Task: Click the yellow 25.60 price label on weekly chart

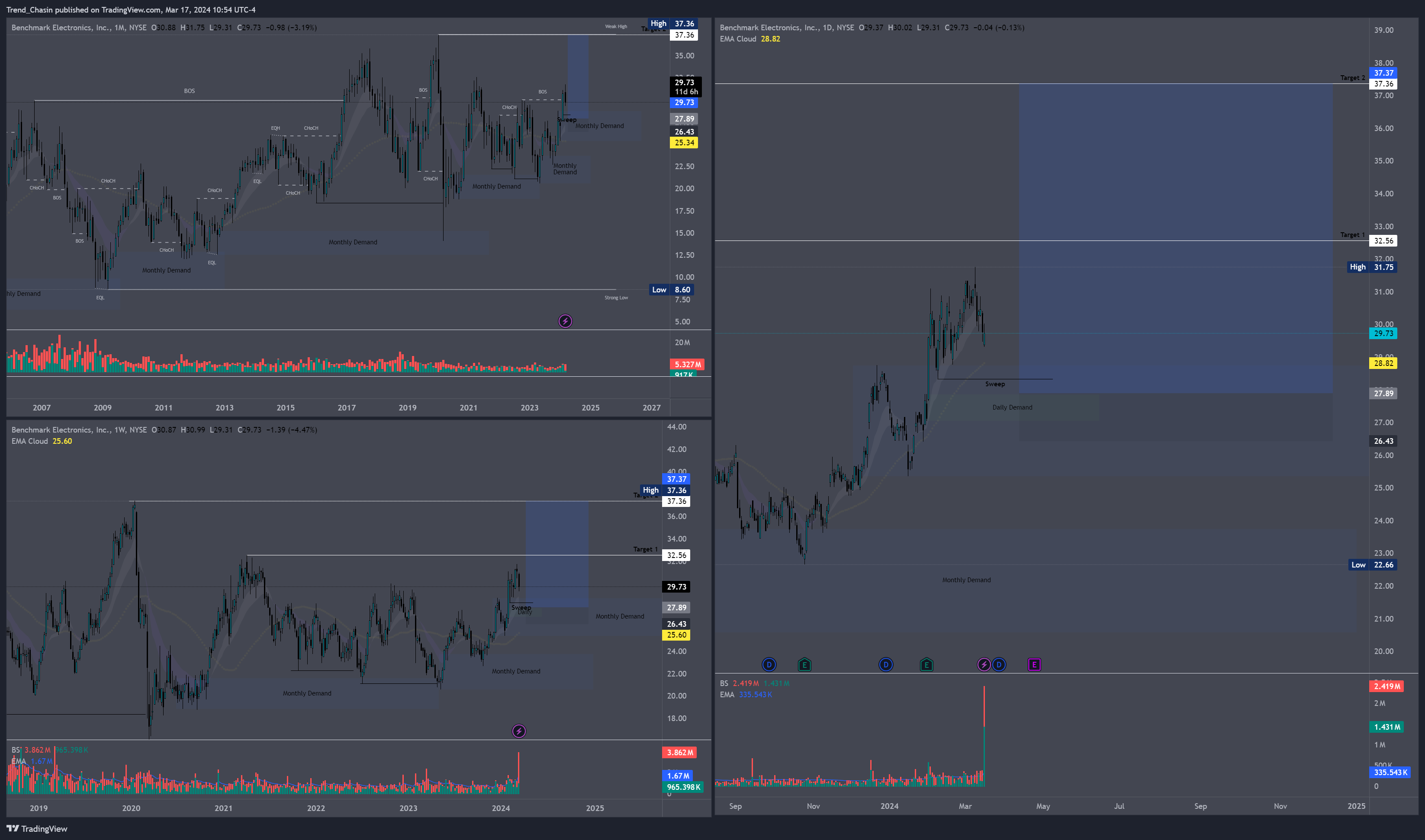Action: (x=676, y=635)
